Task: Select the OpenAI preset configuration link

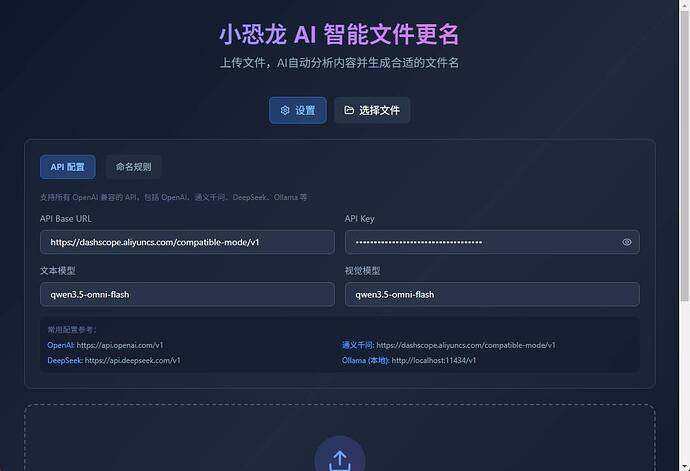Action: [61, 345]
